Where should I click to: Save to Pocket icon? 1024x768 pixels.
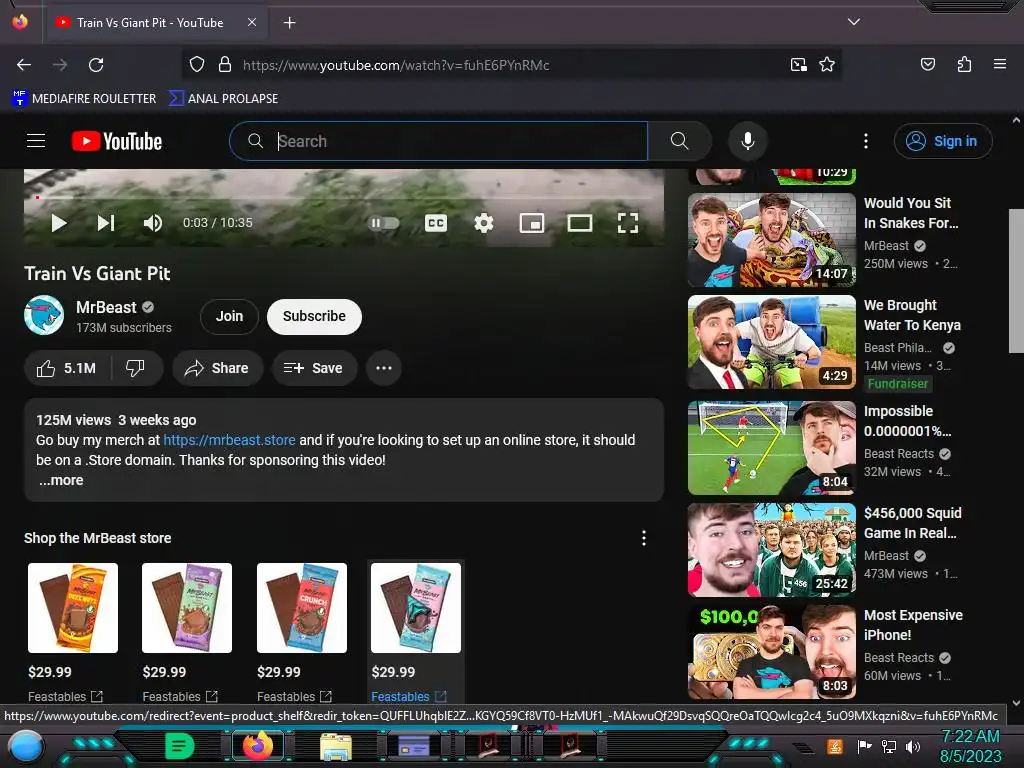(x=927, y=65)
